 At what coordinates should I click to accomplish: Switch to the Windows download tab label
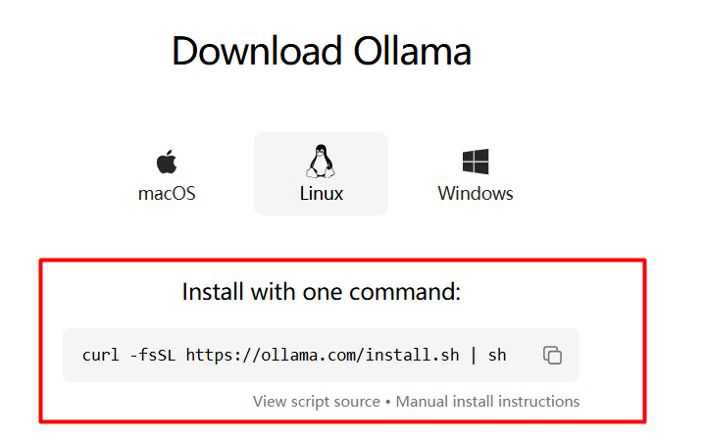point(475,194)
